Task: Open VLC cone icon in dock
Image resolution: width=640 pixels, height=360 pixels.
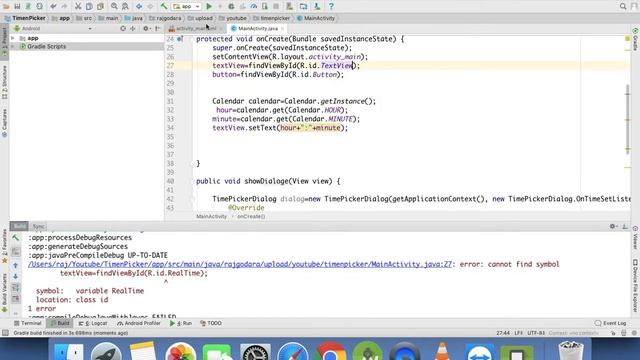Action: tap(442, 352)
